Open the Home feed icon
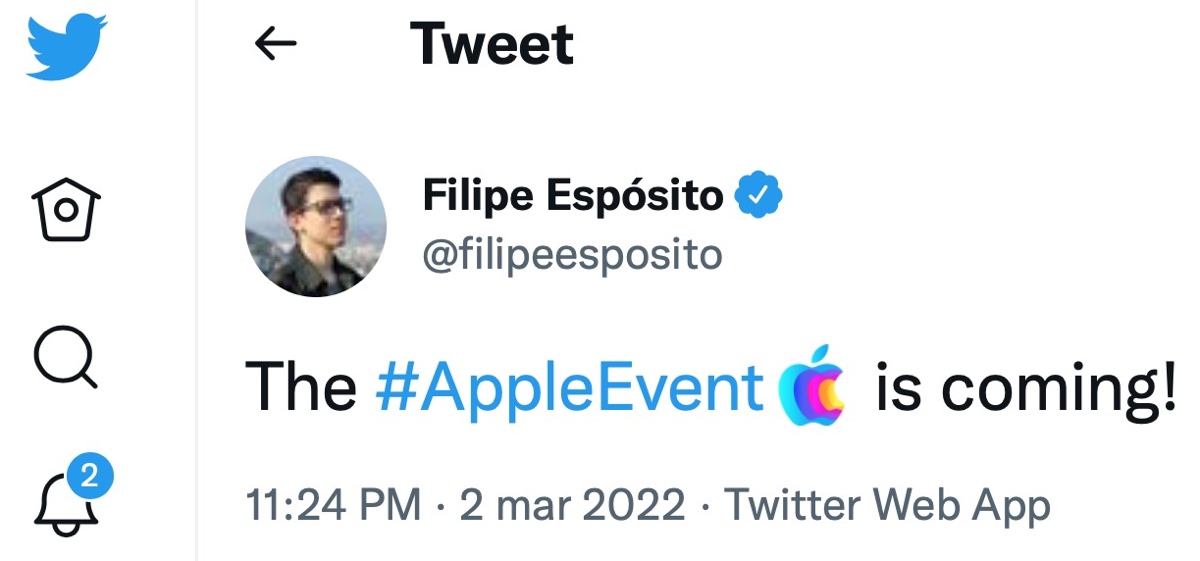The image size is (1200, 561). [65, 209]
